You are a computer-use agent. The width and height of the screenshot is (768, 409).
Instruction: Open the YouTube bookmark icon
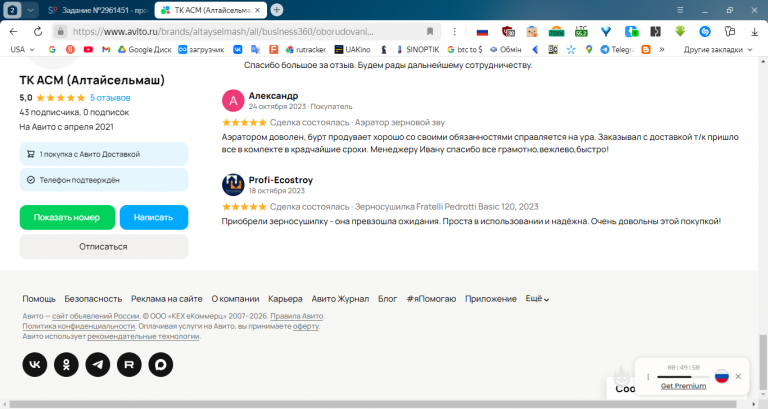[88, 49]
